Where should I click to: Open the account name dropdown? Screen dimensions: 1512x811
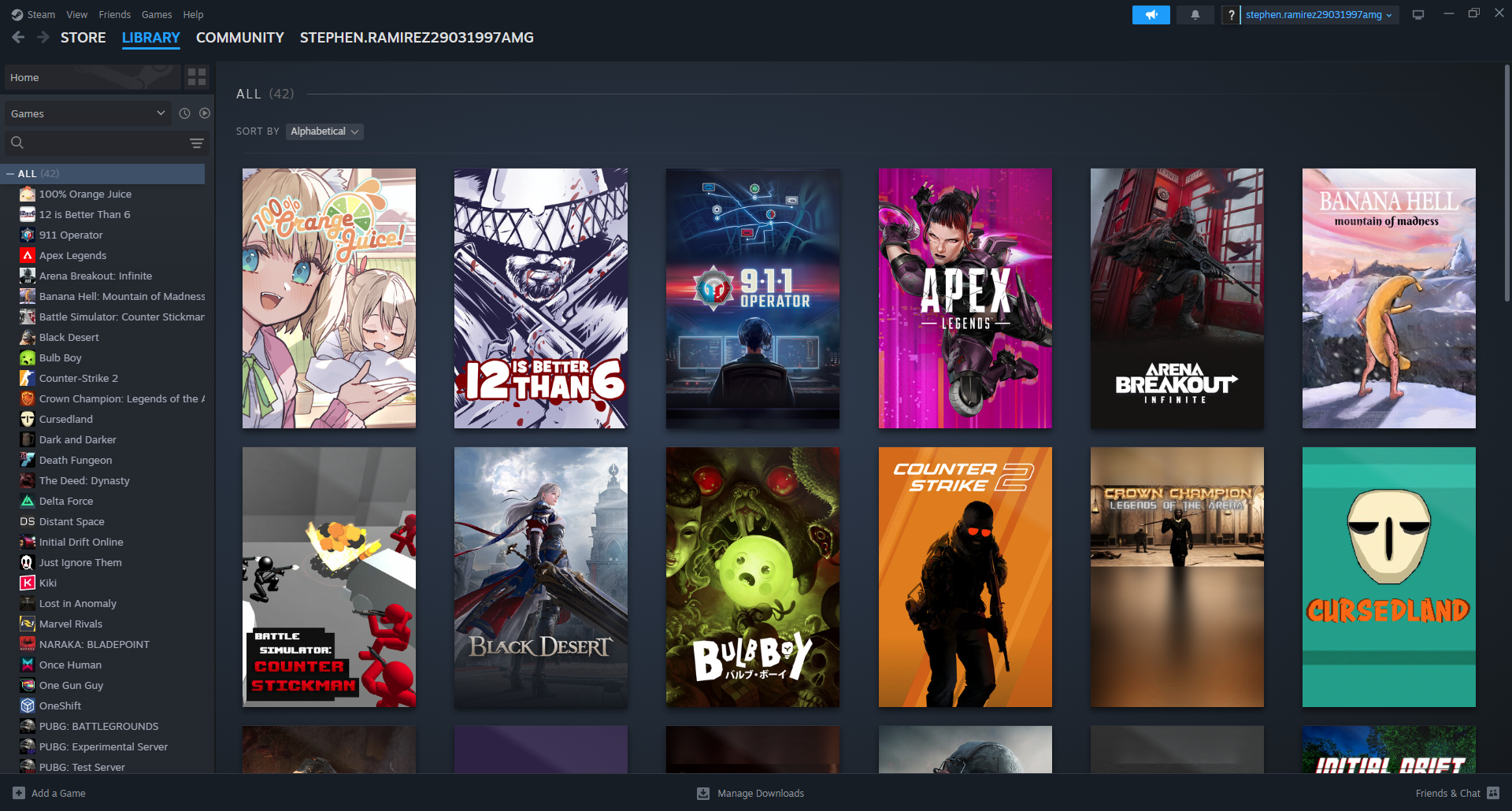point(1319,15)
